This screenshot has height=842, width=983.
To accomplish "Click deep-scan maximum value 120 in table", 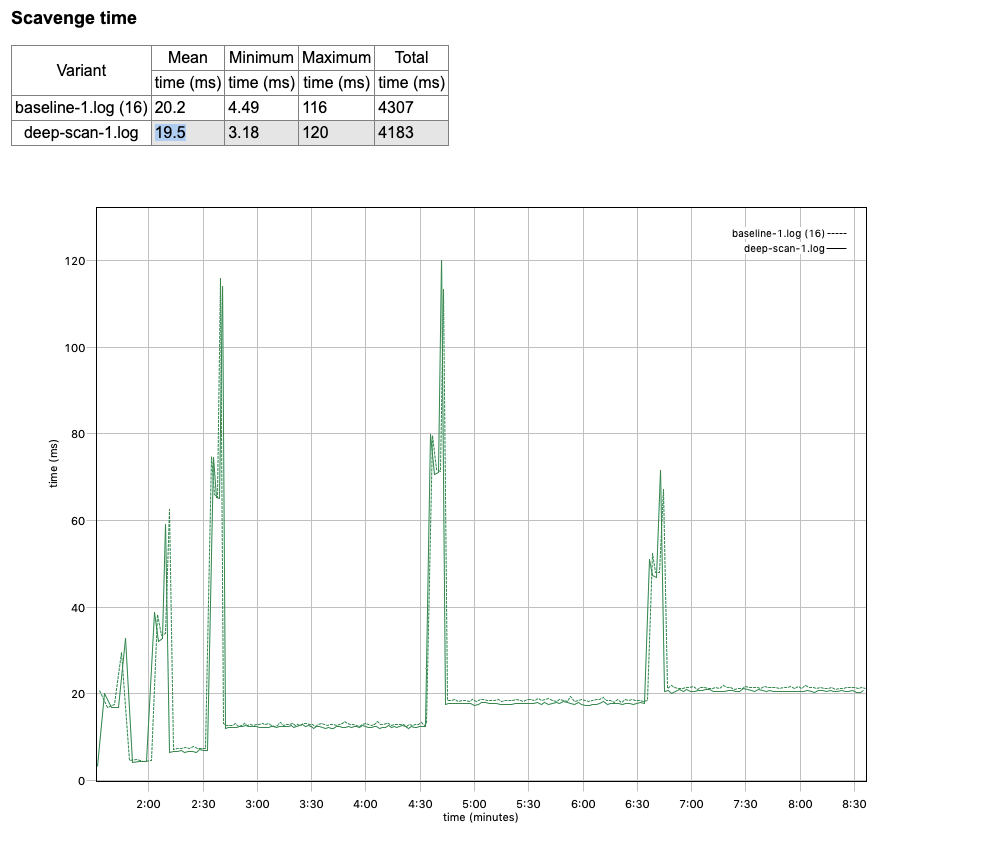I will (x=315, y=133).
